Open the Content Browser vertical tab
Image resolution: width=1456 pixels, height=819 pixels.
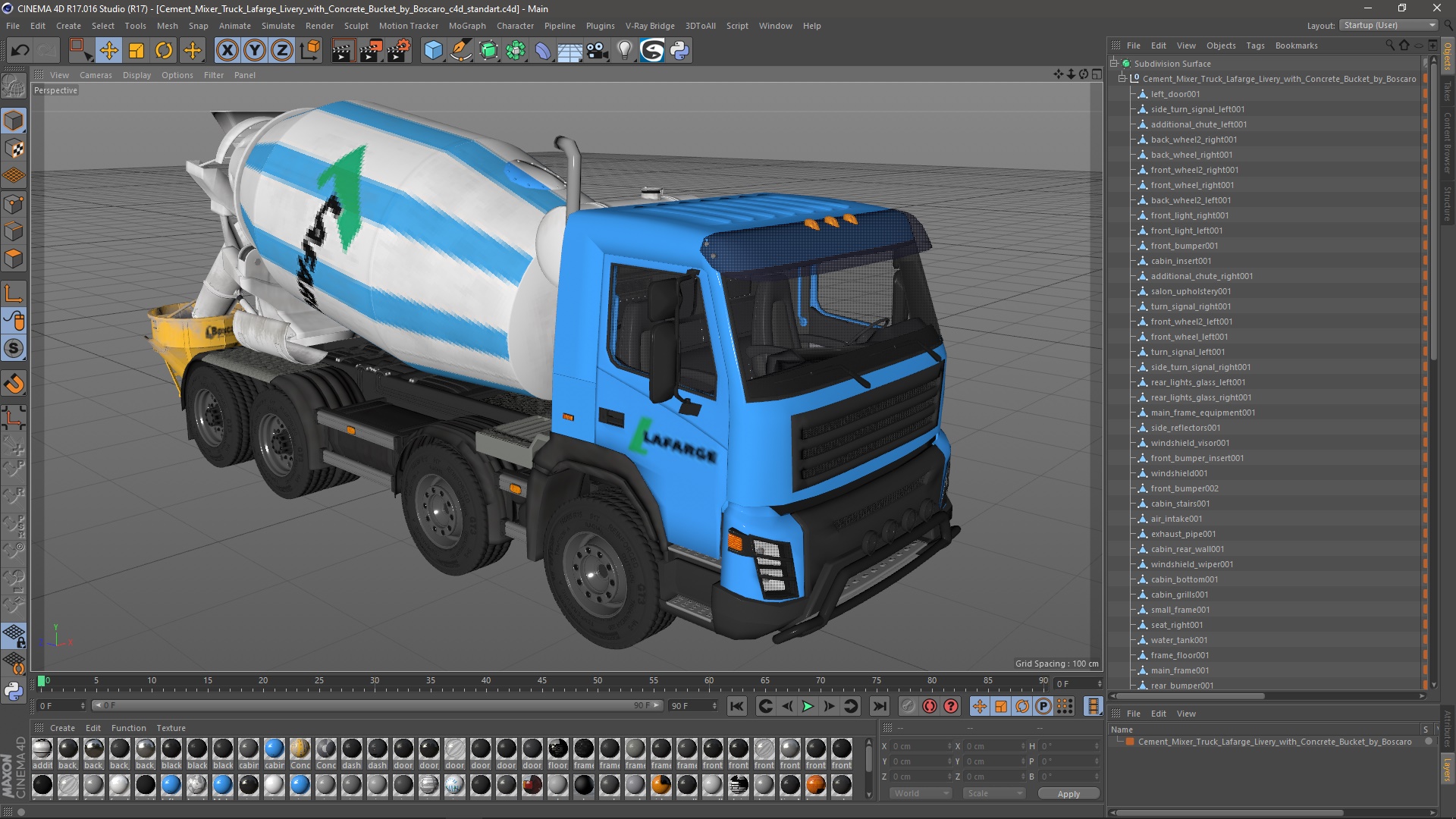(x=1448, y=143)
